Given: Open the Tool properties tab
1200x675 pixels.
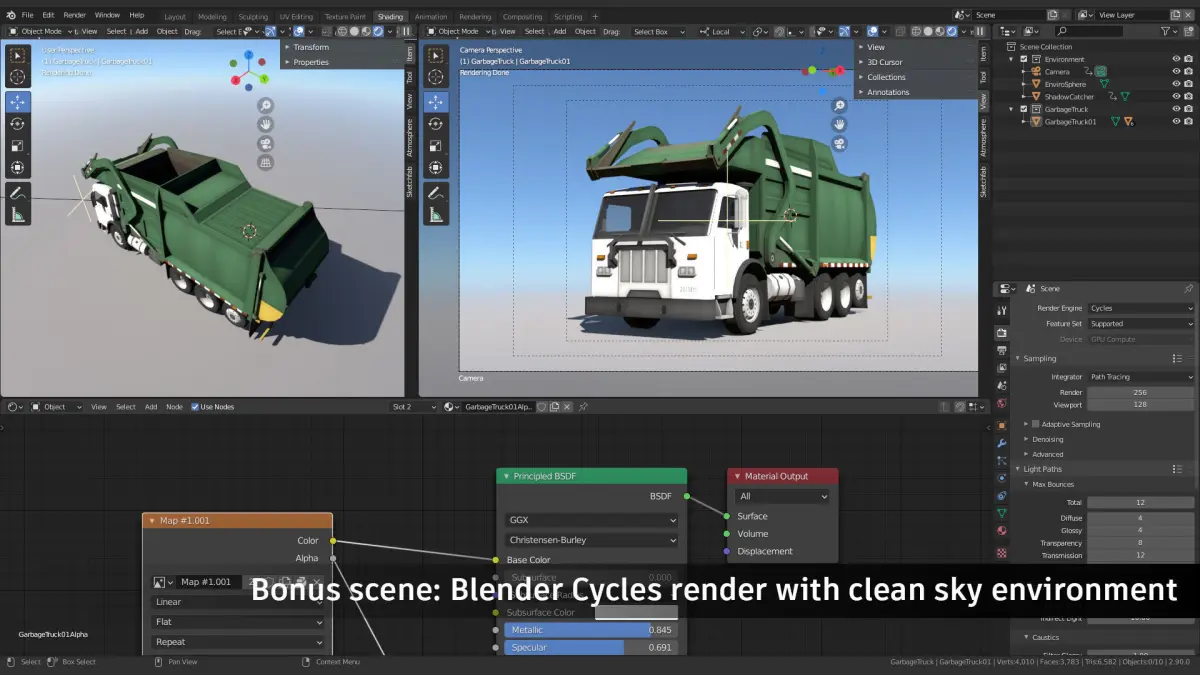Looking at the screenshot, I should pyautogui.click(x=1002, y=310).
